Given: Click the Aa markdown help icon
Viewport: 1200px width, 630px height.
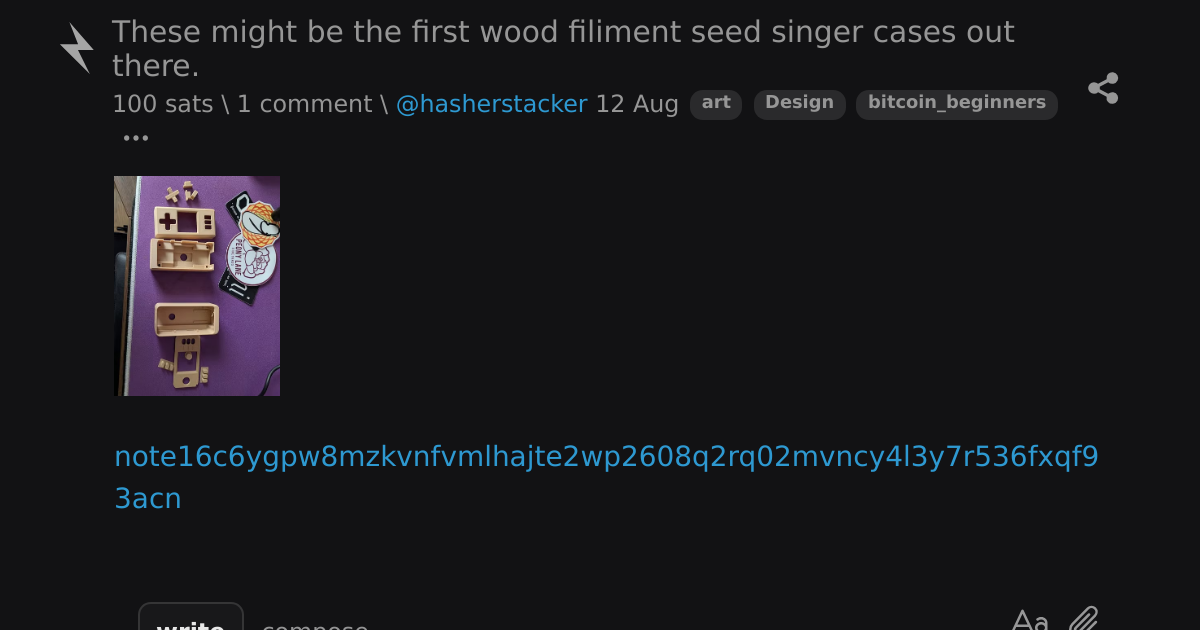Looking at the screenshot, I should (1030, 622).
